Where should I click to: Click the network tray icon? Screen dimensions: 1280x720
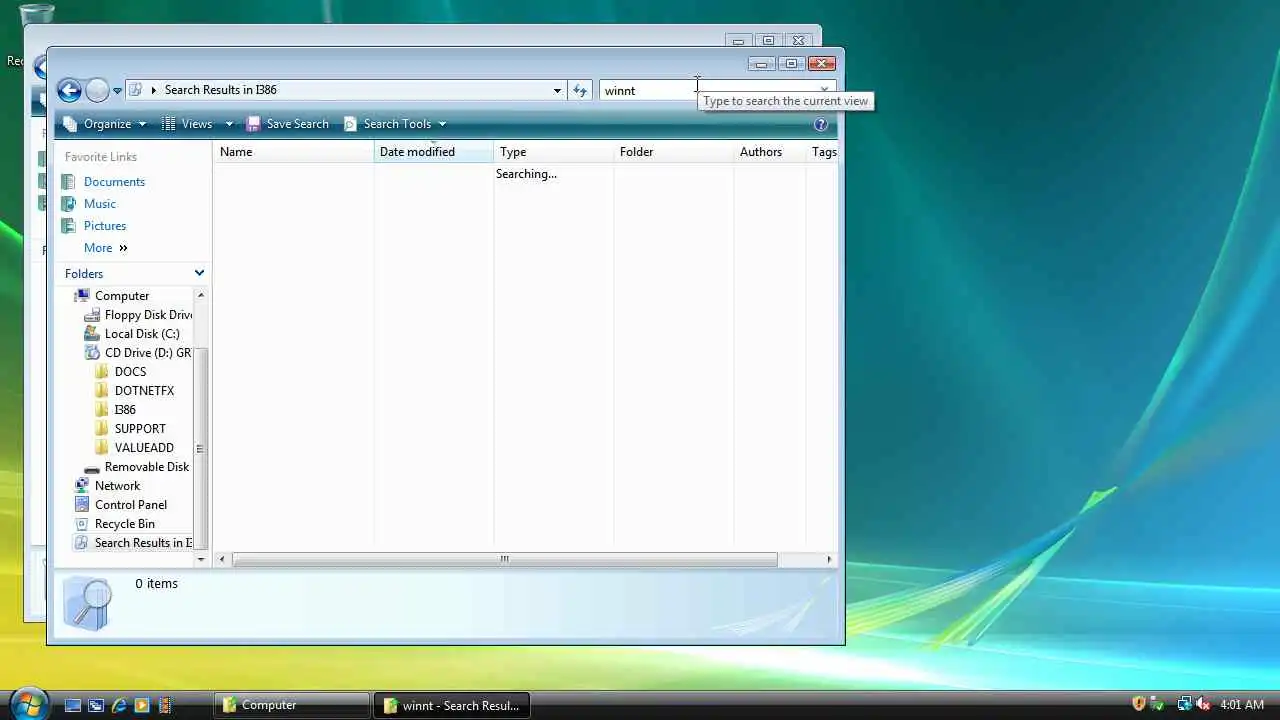(x=1185, y=705)
